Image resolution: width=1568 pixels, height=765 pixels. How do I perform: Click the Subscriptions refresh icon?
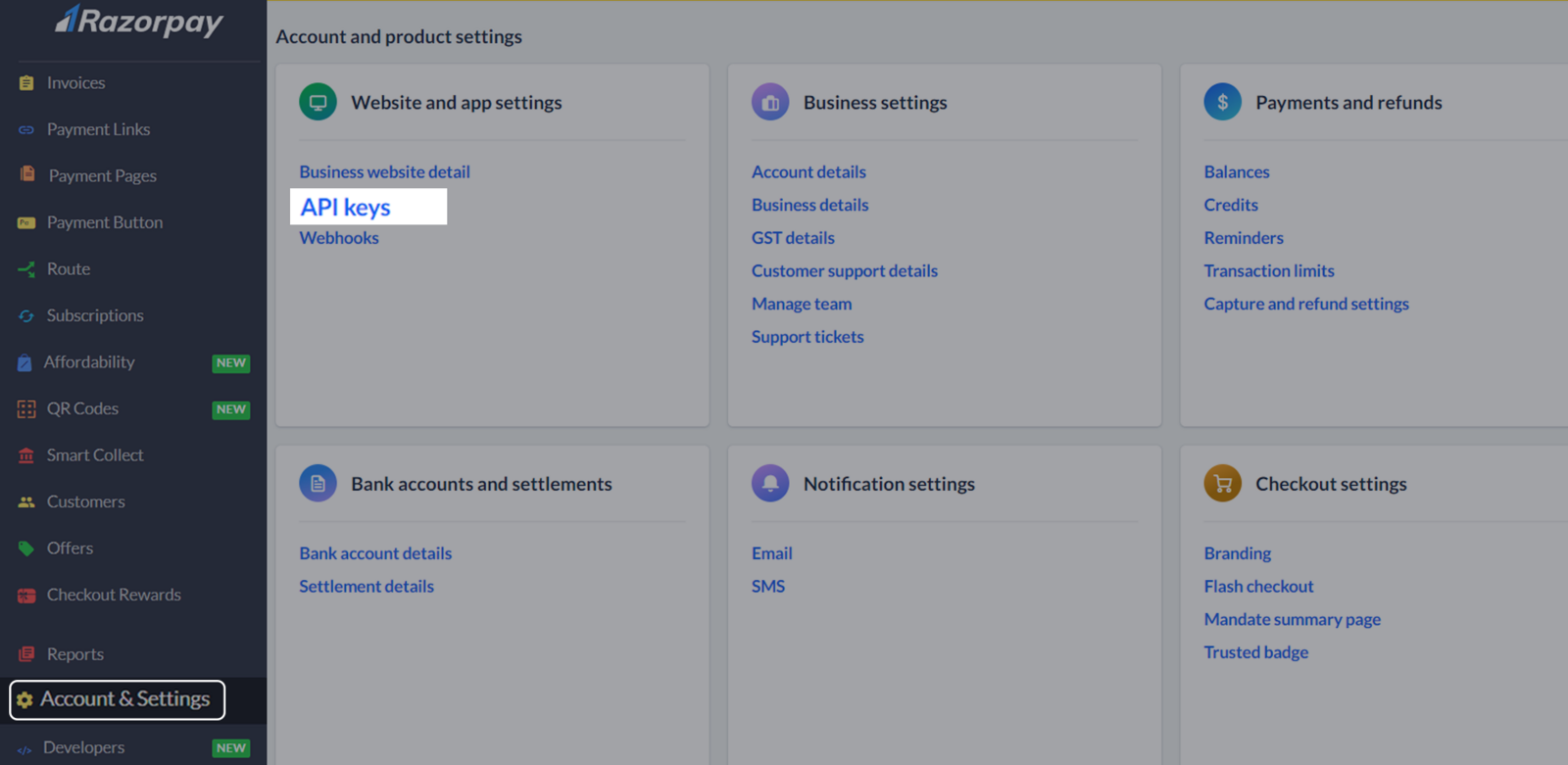pos(26,315)
